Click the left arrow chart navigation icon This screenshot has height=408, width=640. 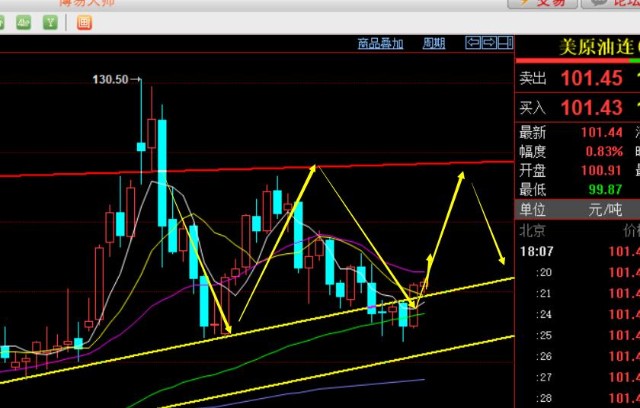pos(472,43)
